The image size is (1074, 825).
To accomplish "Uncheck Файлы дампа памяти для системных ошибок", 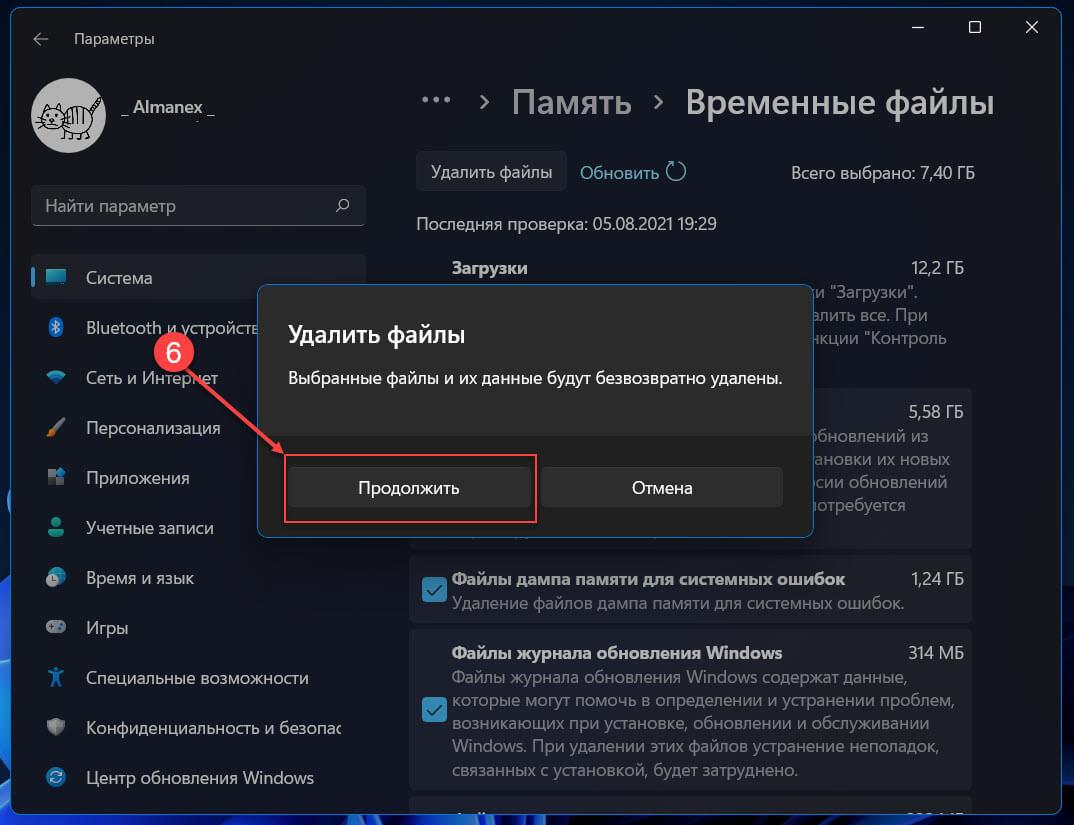I will [x=434, y=590].
